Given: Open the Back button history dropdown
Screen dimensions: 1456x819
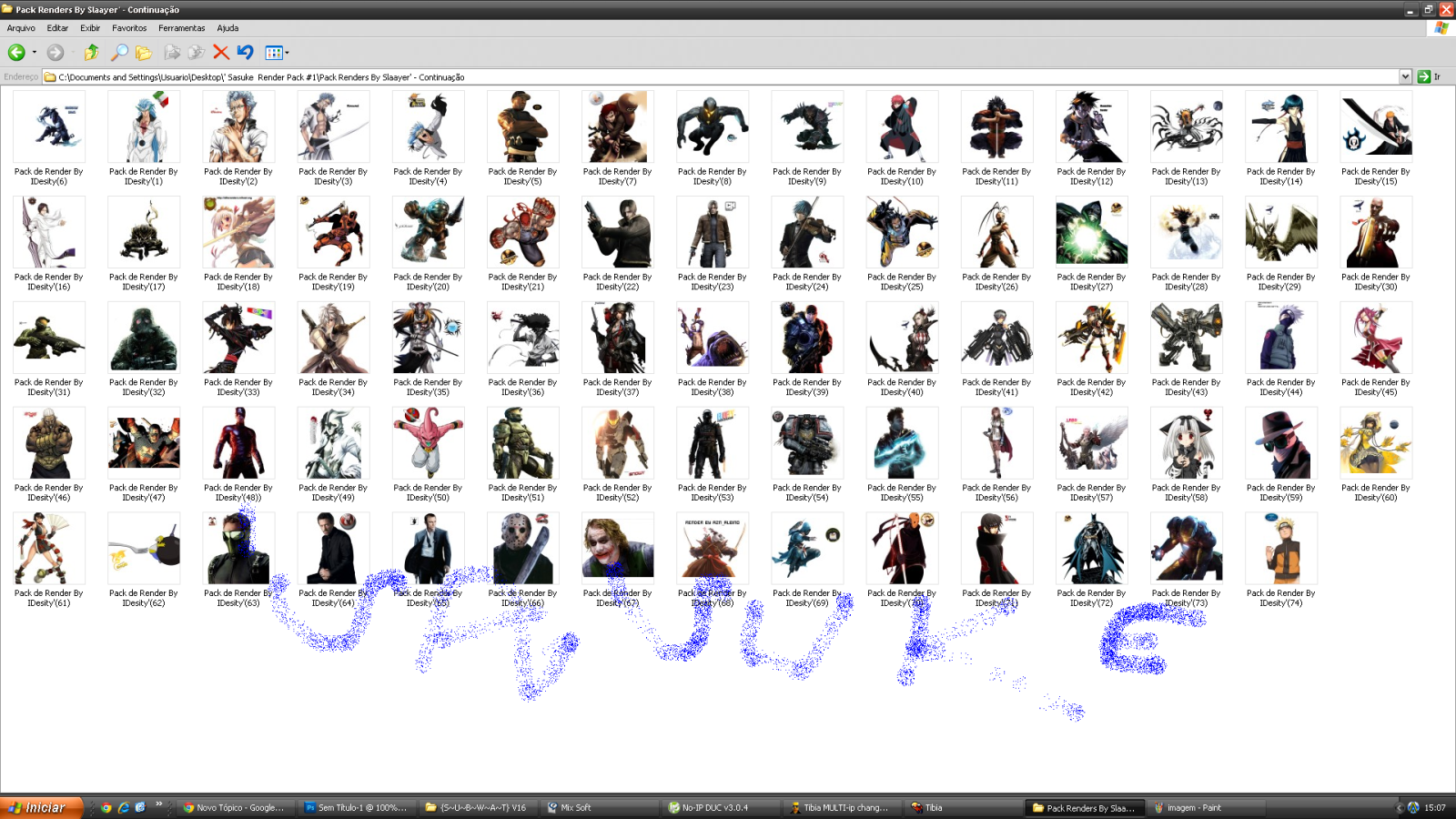Looking at the screenshot, I should [35, 53].
